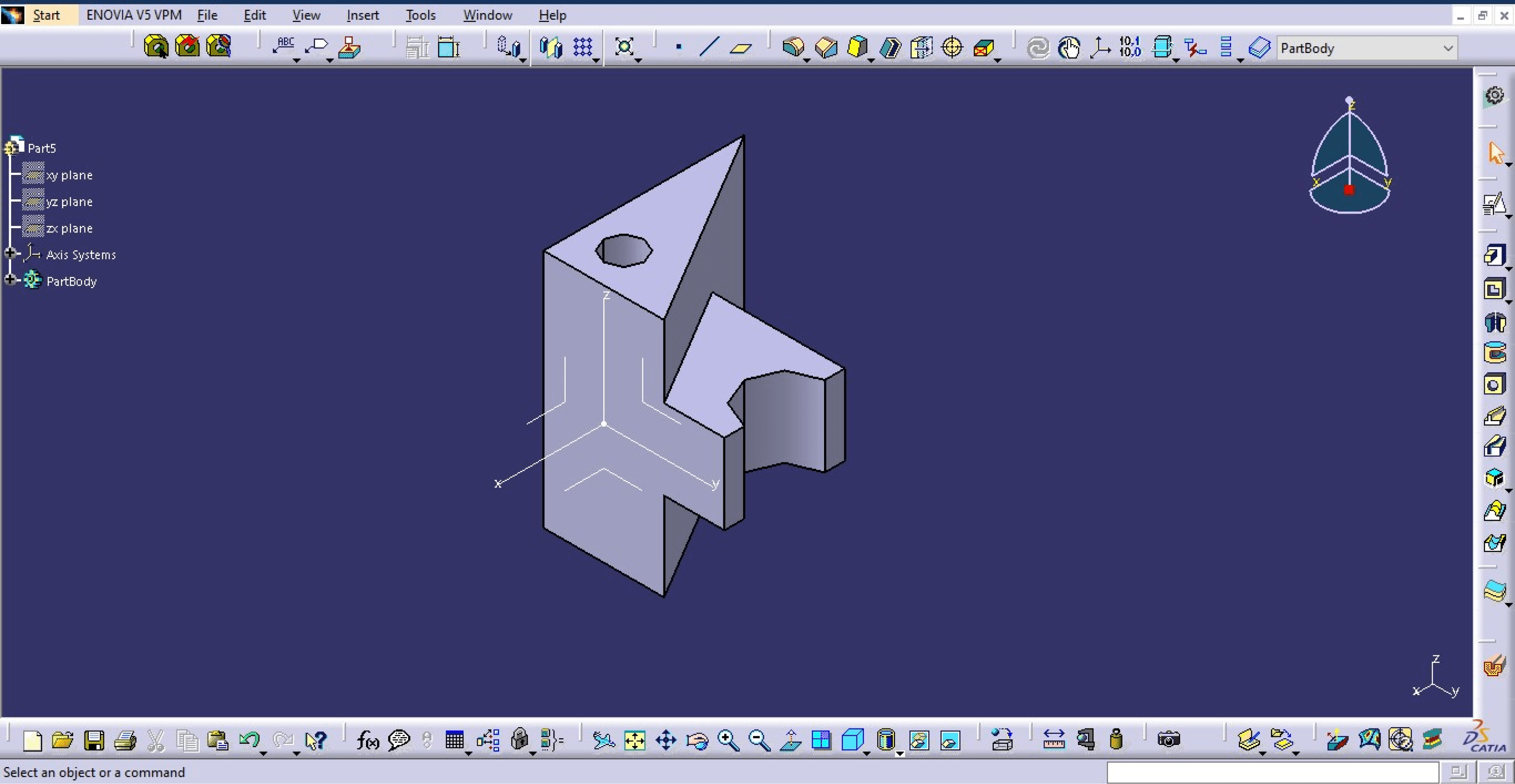1515x784 pixels.
Task: Toggle Swap Visible Space icon
Action: (x=950, y=740)
